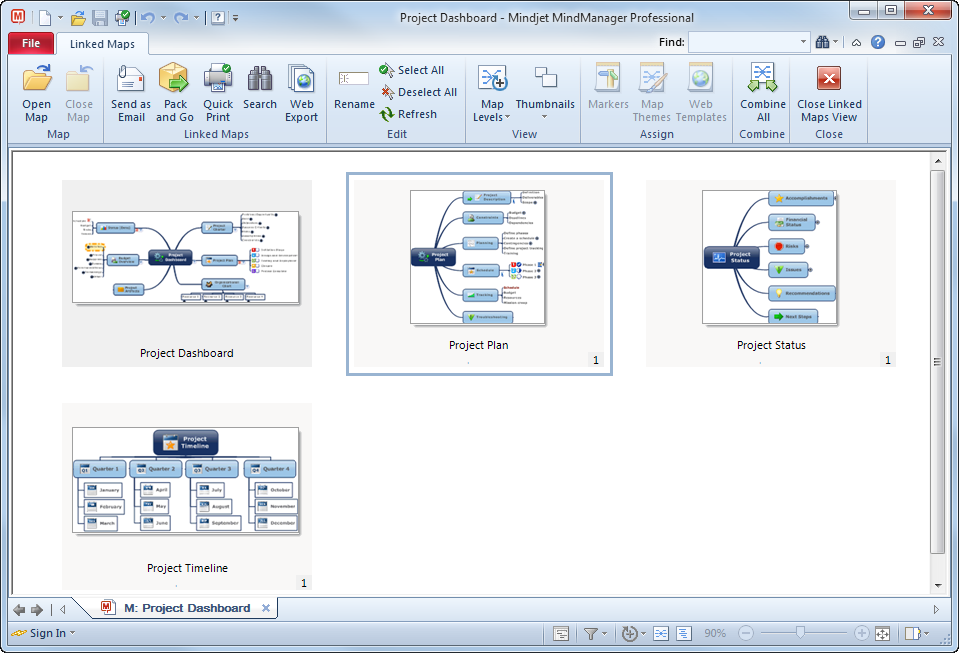The width and height of the screenshot is (959, 653).
Task: Click the Open folder icon in quick access toolbar
Action: pyautogui.click(x=78, y=18)
